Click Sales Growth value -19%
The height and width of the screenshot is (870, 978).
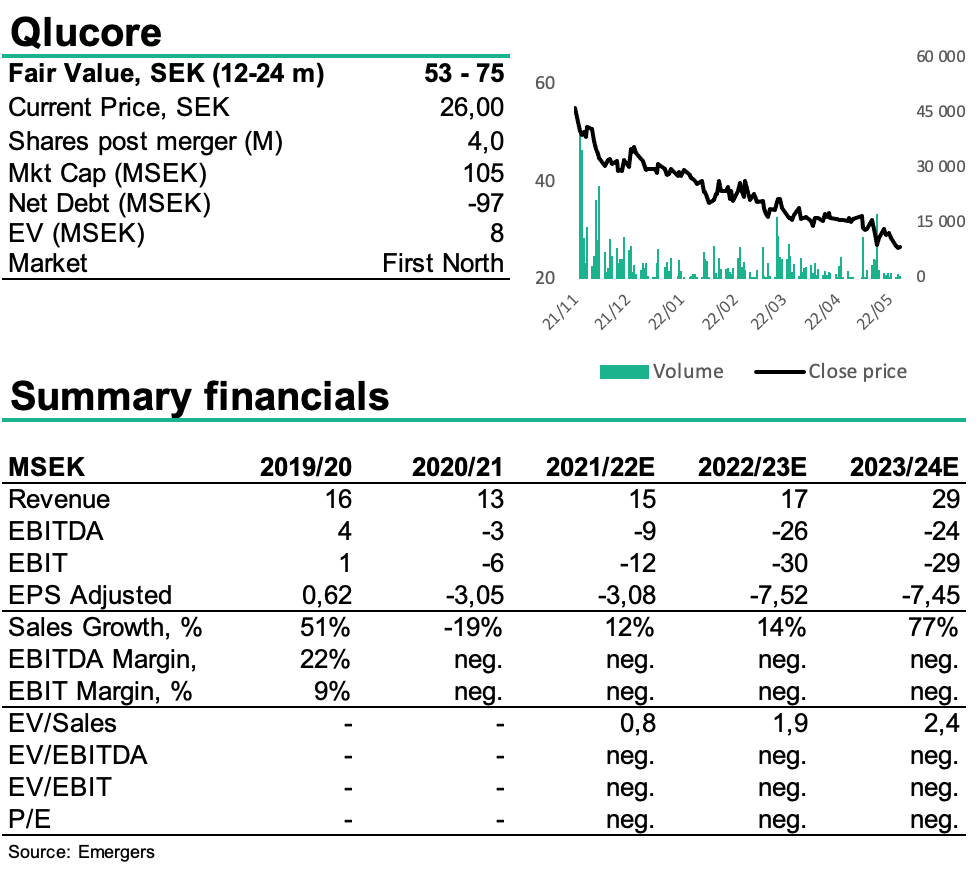click(x=473, y=627)
